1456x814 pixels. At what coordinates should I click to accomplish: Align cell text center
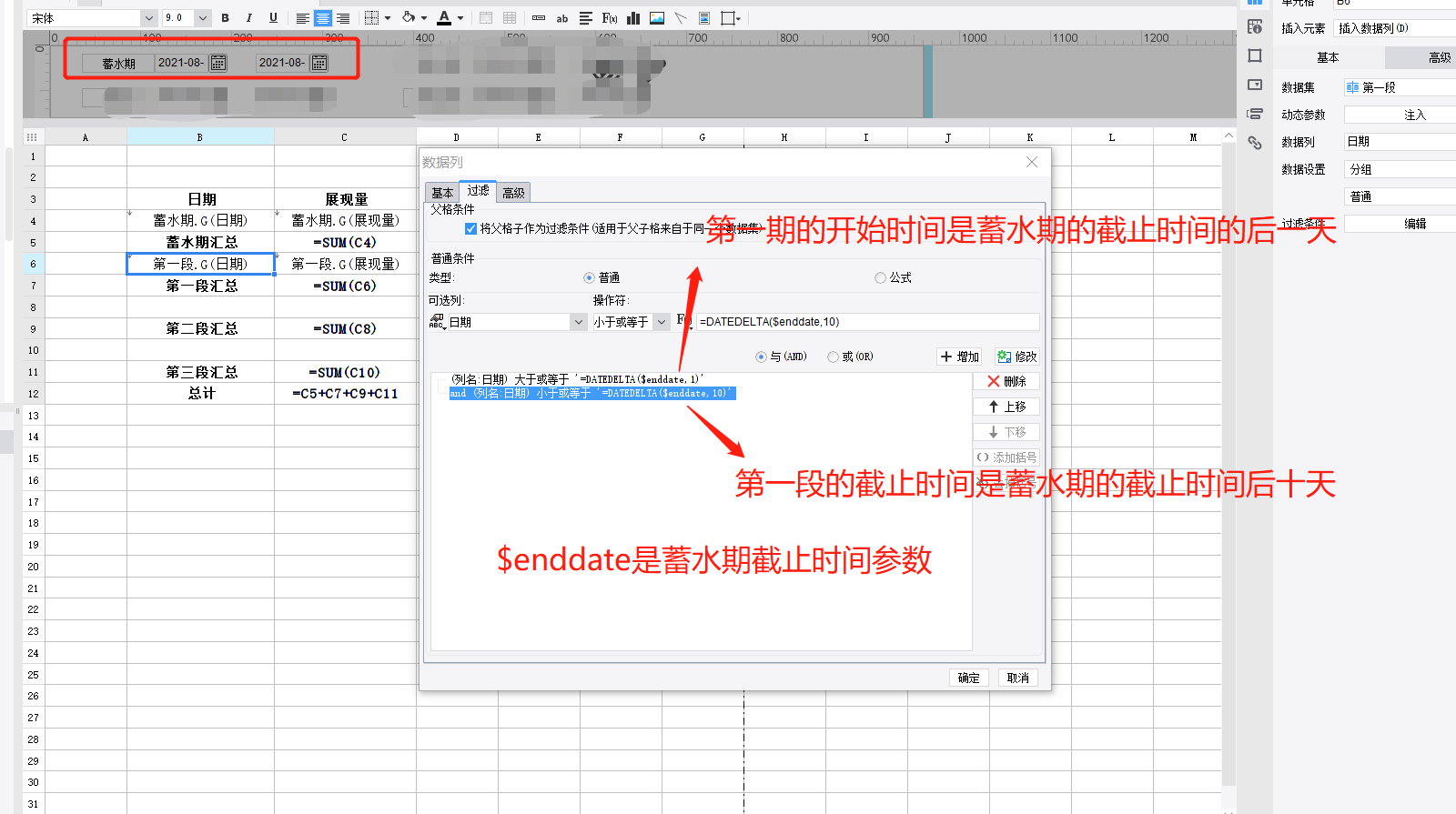pos(323,18)
